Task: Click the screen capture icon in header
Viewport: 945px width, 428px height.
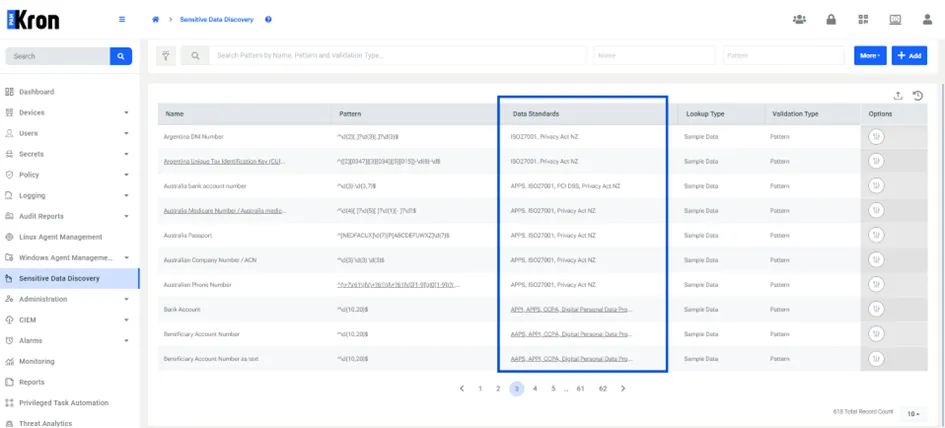Action: [x=895, y=19]
